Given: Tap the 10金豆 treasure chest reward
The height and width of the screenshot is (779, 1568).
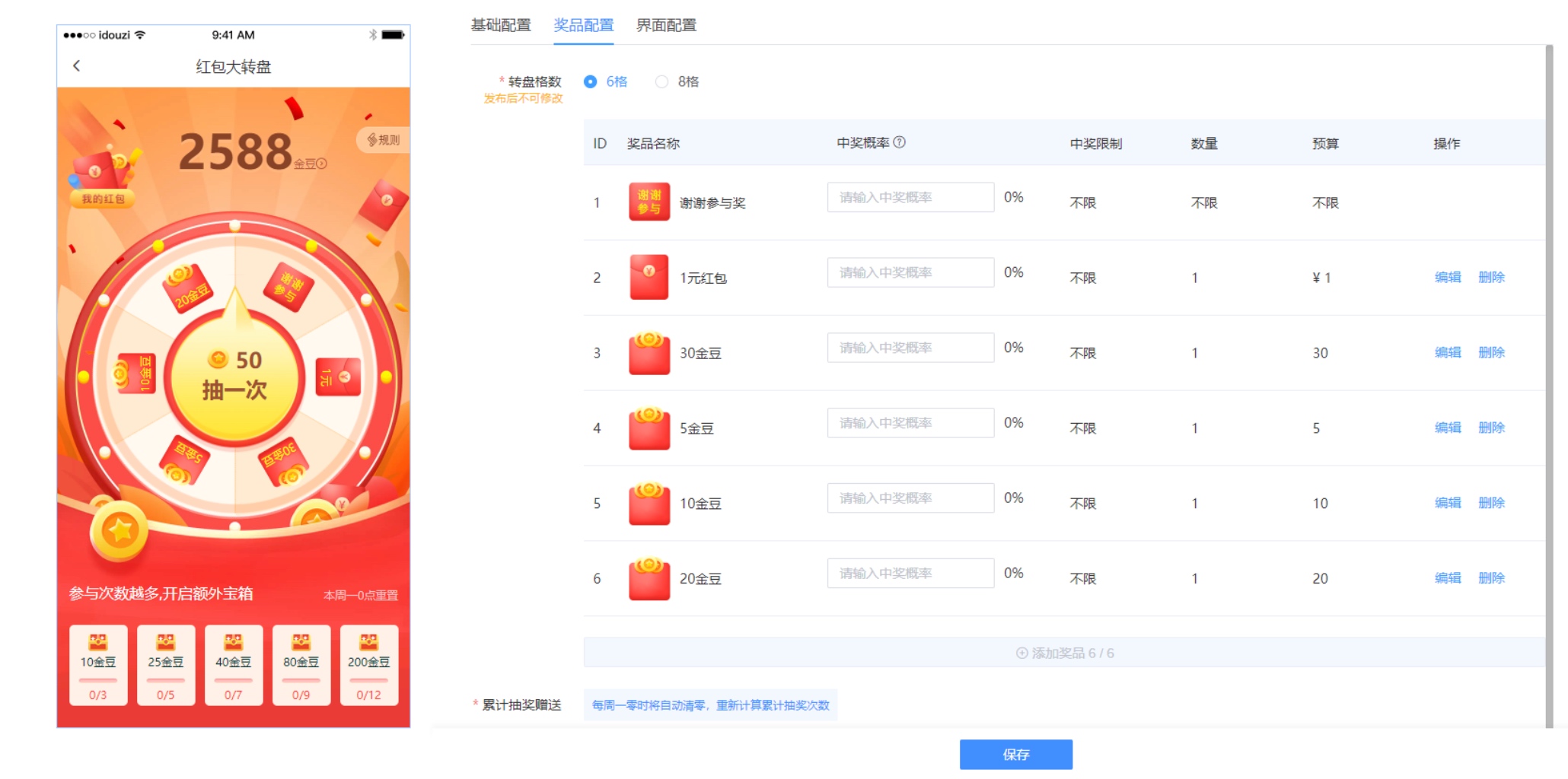Looking at the screenshot, I should pos(98,666).
